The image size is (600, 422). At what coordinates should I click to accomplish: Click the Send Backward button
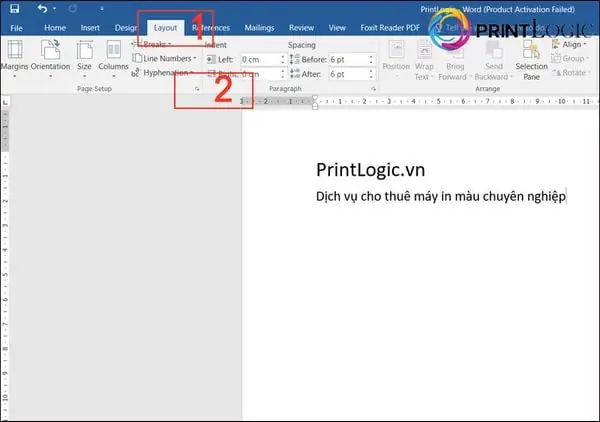click(x=493, y=60)
